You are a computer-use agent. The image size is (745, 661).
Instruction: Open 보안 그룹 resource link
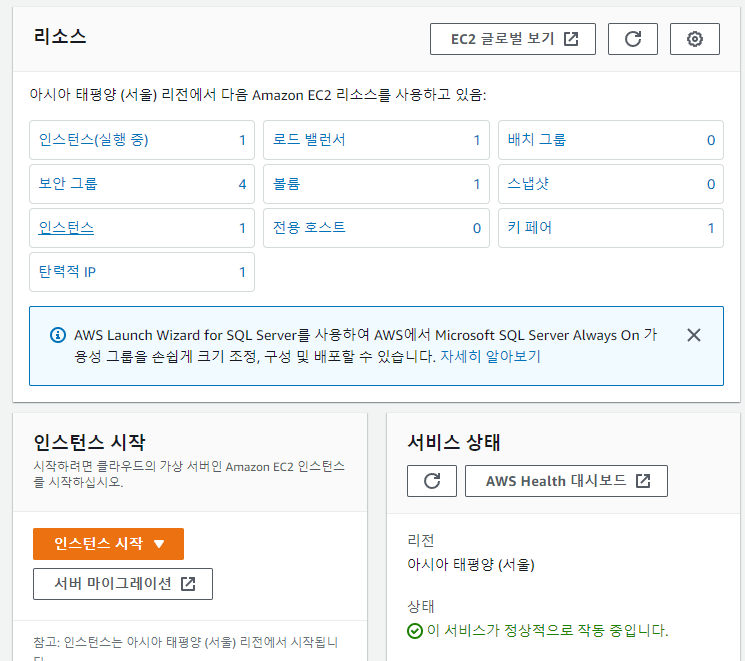click(x=68, y=183)
